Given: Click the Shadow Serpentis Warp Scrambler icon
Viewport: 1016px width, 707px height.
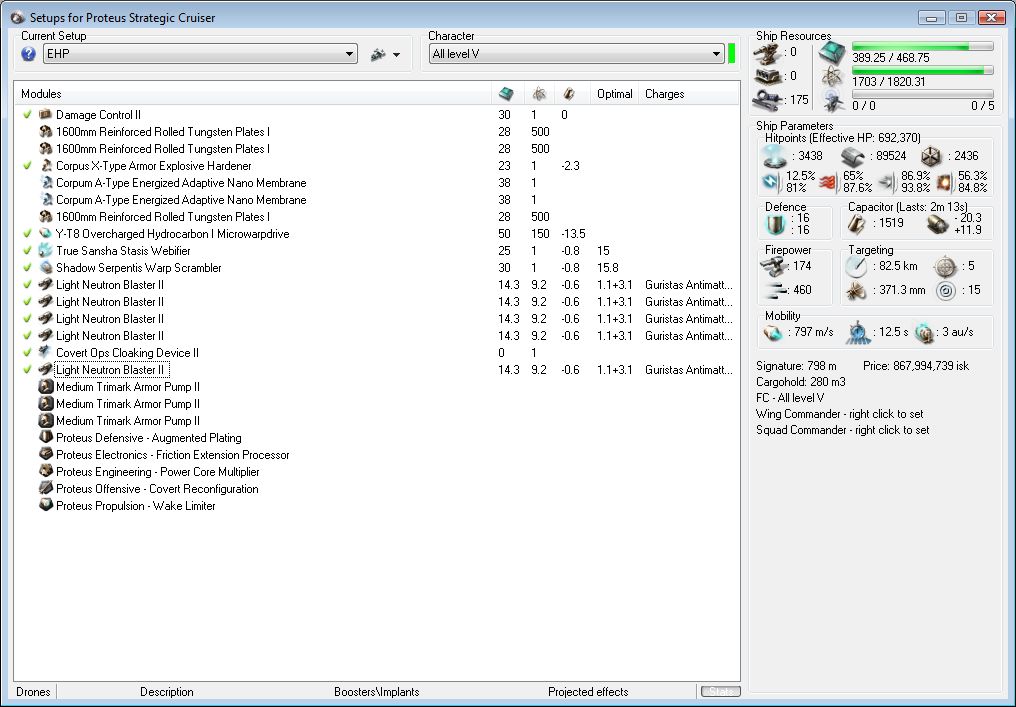Looking at the screenshot, I should (45, 268).
